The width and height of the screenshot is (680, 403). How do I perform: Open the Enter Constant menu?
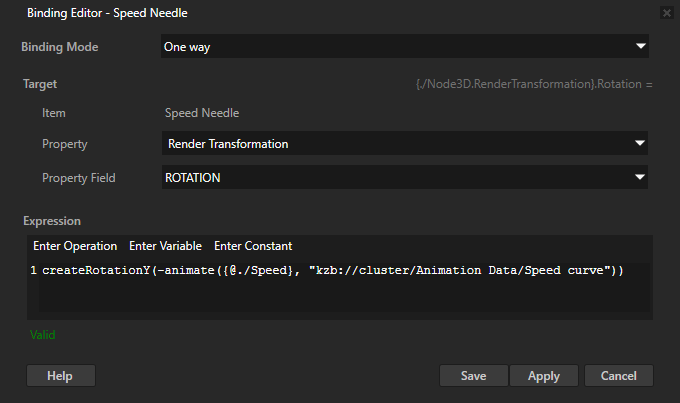pos(253,246)
